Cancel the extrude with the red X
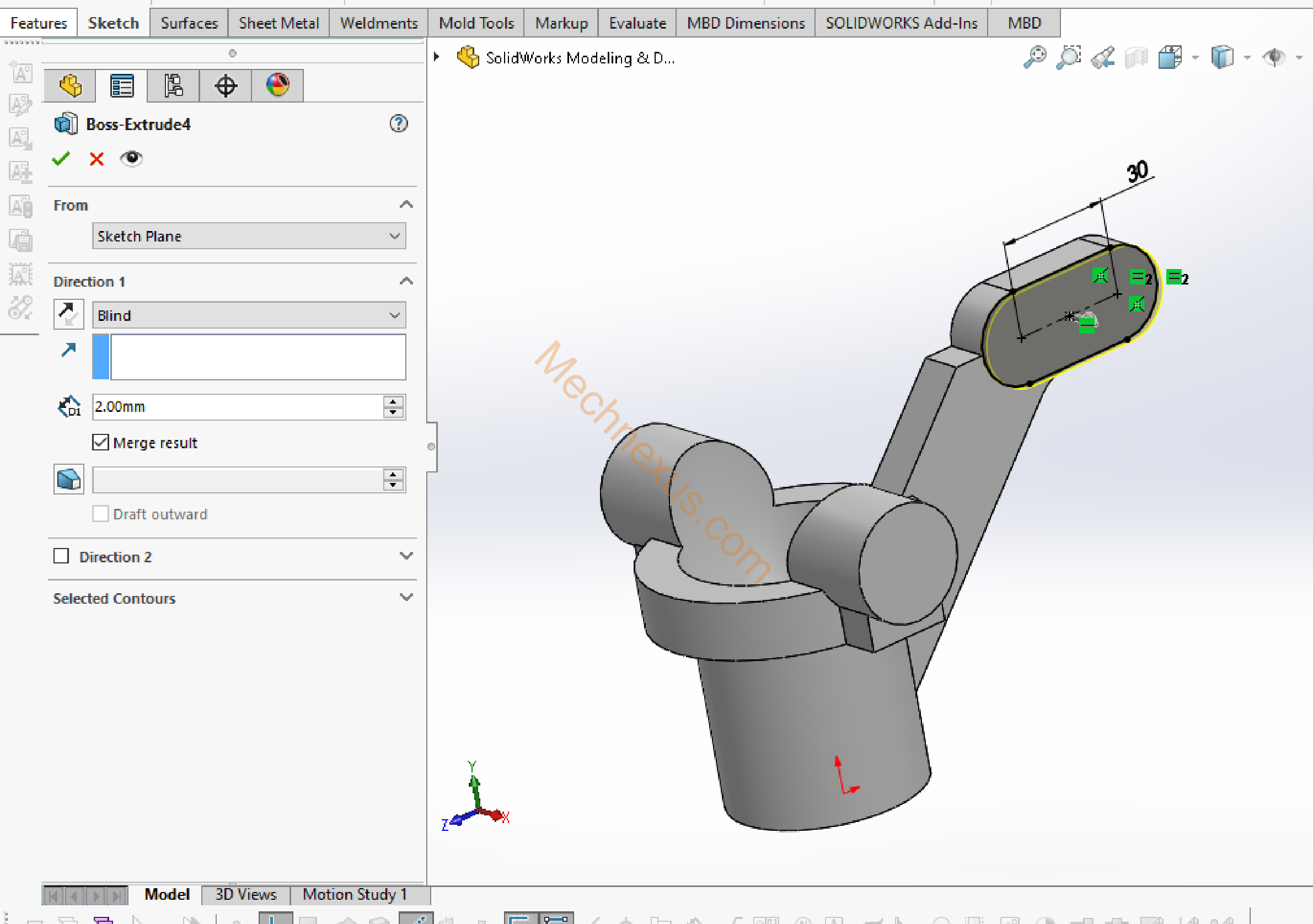The width and height of the screenshot is (1313, 924). click(x=97, y=159)
